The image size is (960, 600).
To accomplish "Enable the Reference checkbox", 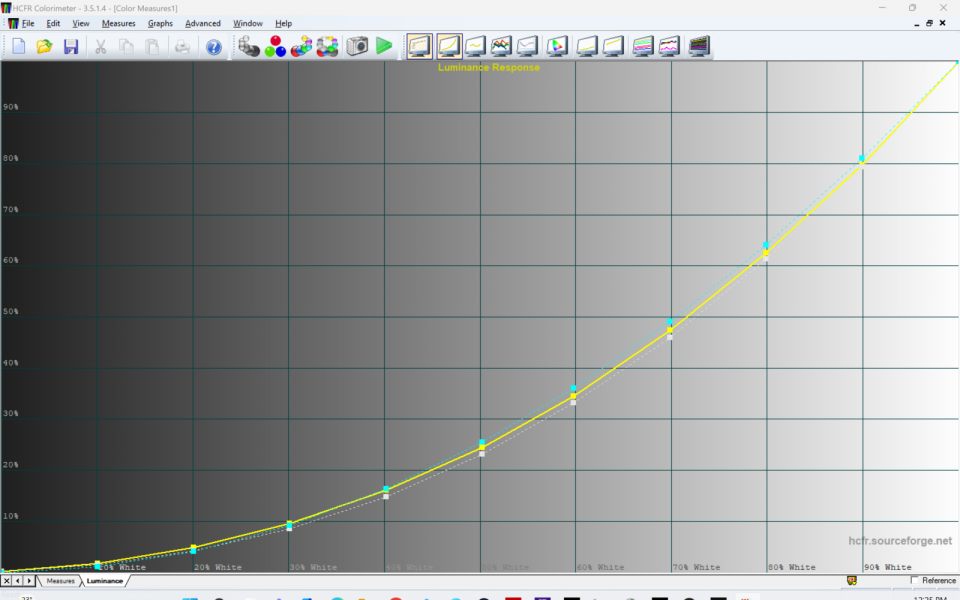I will [x=915, y=580].
